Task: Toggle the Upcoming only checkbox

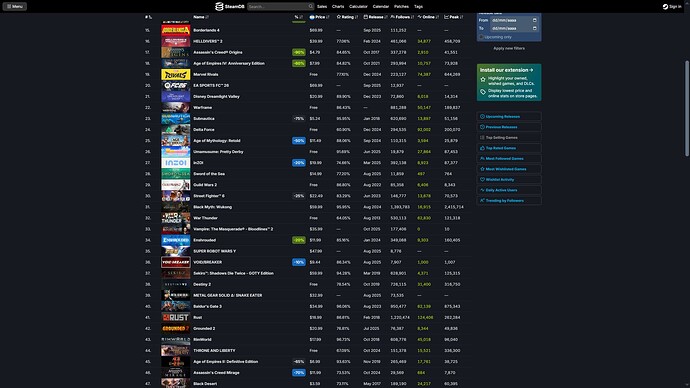Action: coord(481,37)
